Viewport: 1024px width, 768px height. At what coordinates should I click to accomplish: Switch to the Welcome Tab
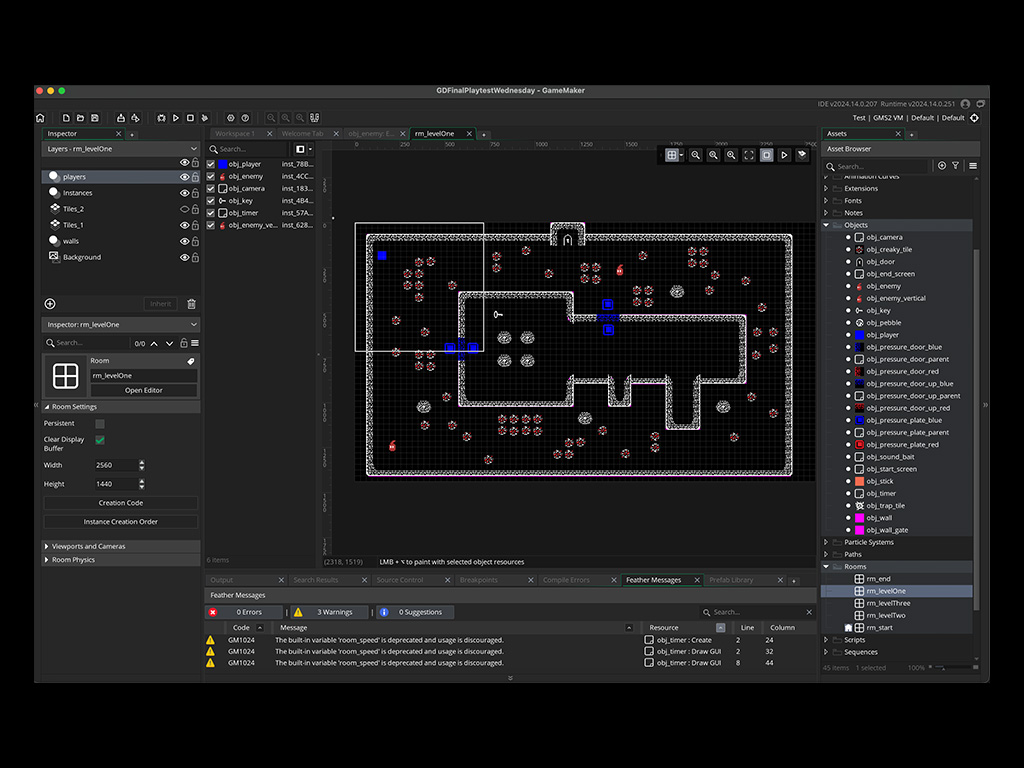(x=305, y=133)
